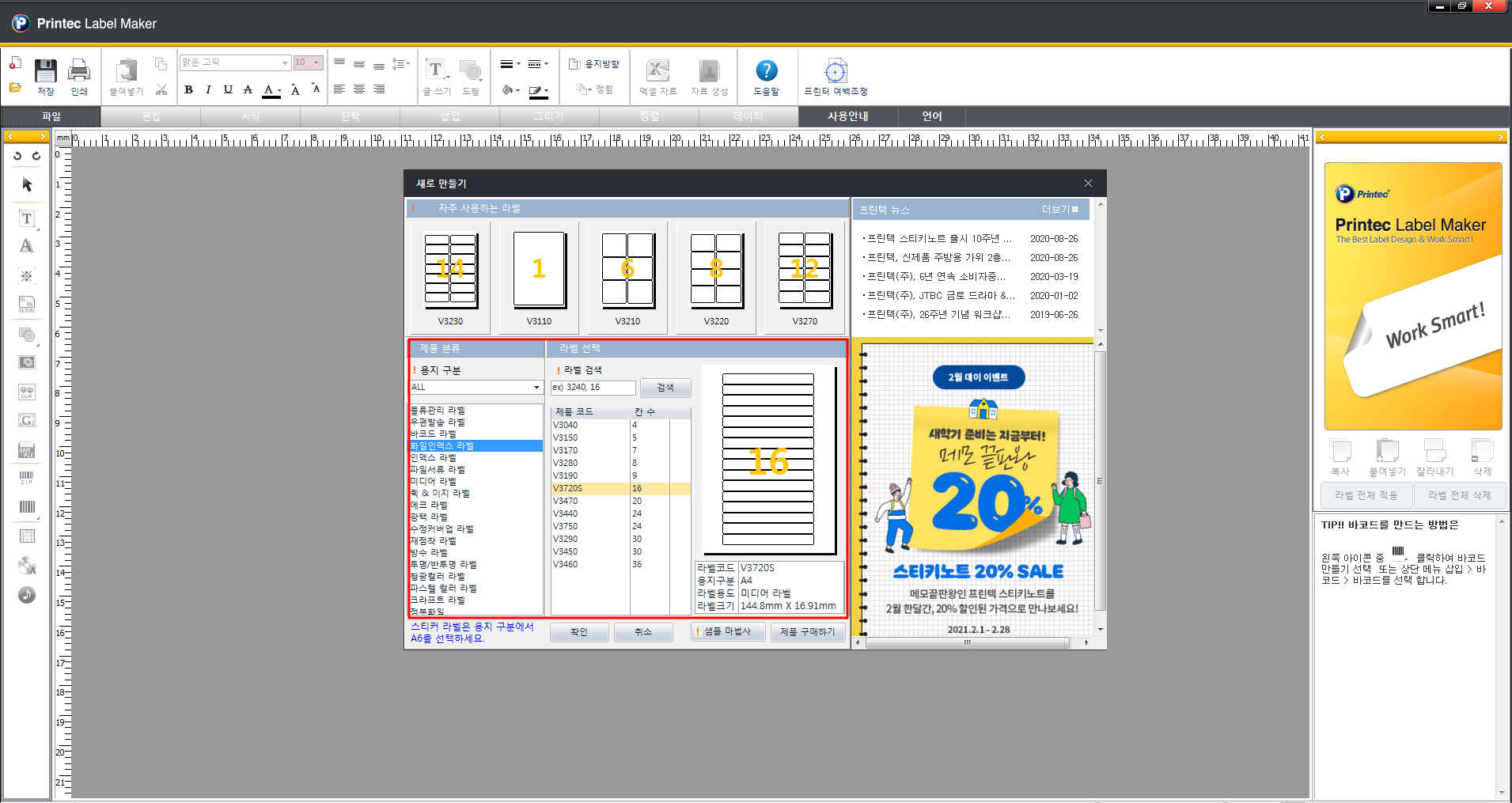Open the line spacing dropdown in ribbon
The image size is (1512, 803).
401,64
